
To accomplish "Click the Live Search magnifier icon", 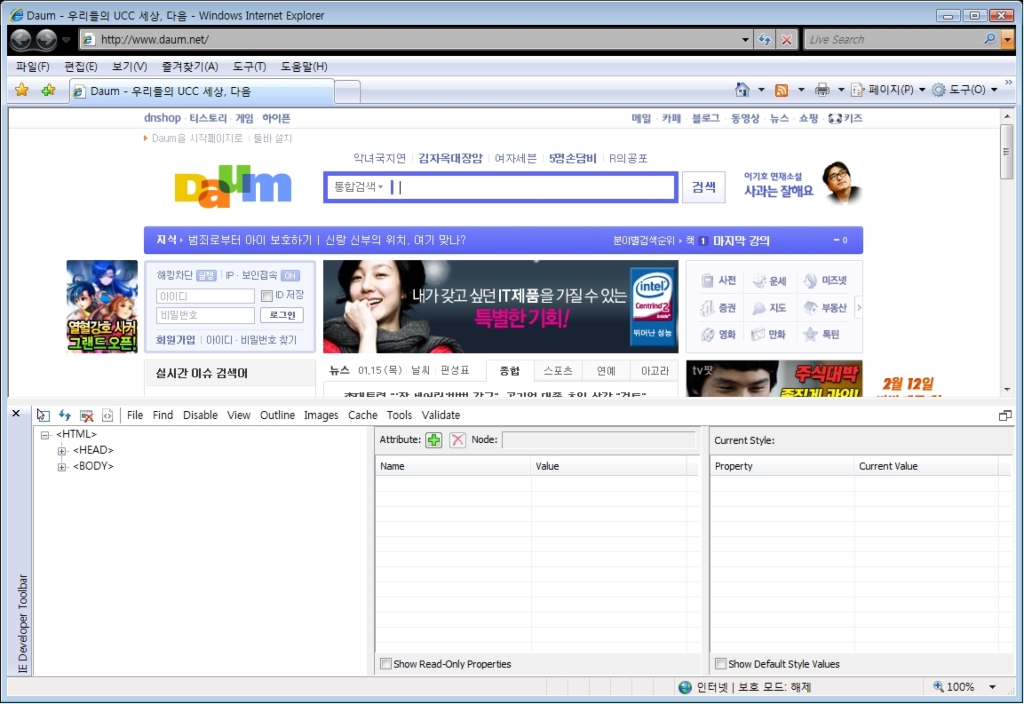I will tap(990, 39).
